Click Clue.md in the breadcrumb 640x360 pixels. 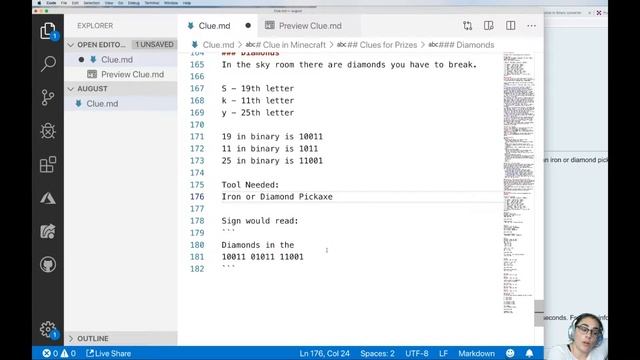point(218,45)
